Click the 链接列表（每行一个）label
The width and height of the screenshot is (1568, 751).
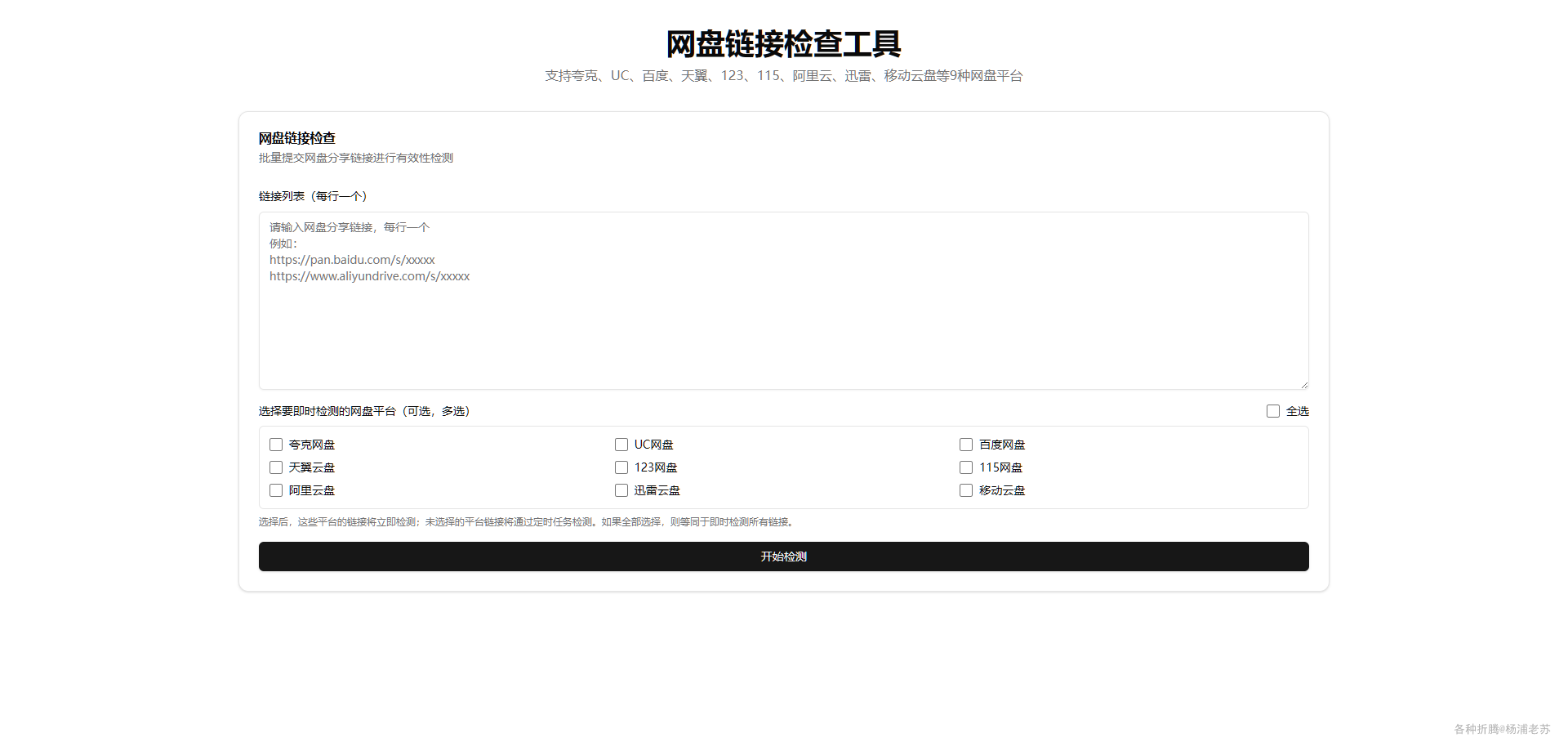pos(312,196)
